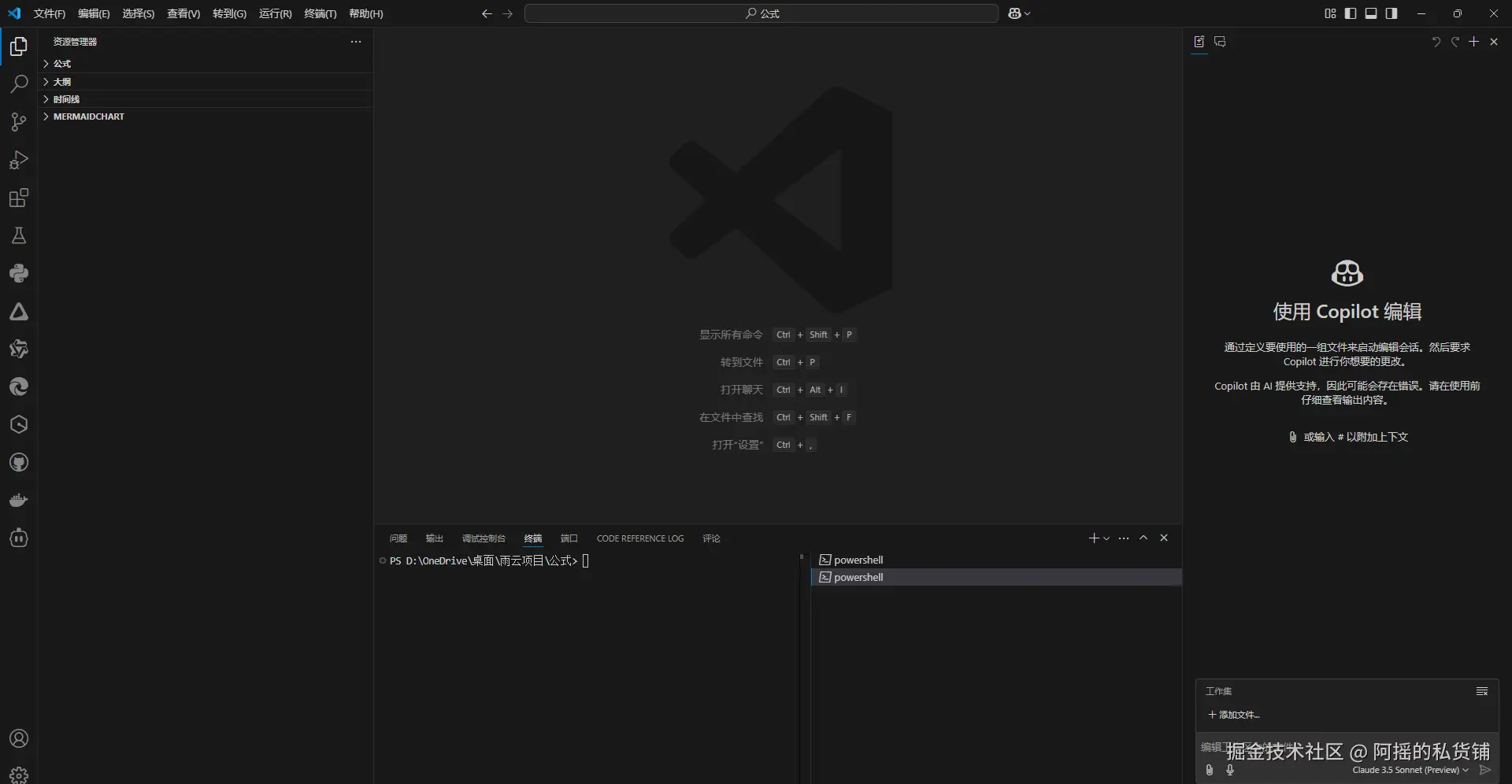Redo last Copilot edit
The image size is (1512, 784).
1455,42
